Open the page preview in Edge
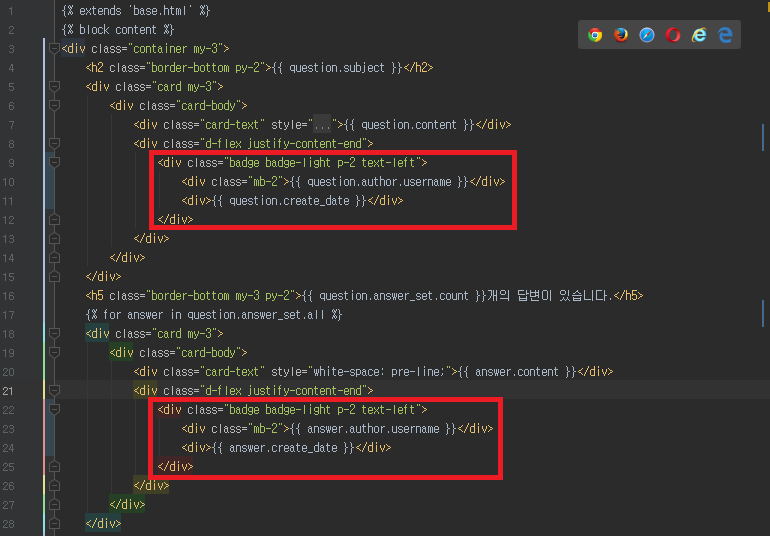The width and height of the screenshot is (770, 536). click(x=725, y=35)
